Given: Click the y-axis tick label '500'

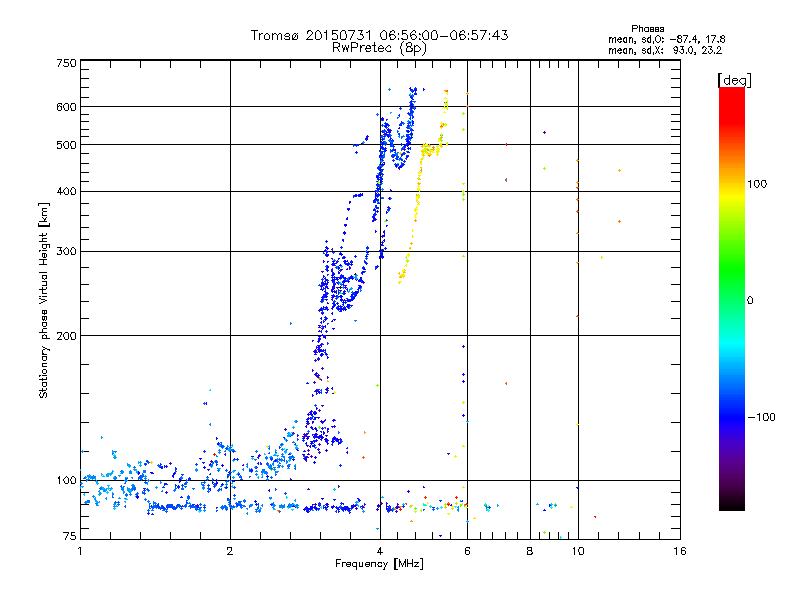Looking at the screenshot, I should tap(67, 145).
